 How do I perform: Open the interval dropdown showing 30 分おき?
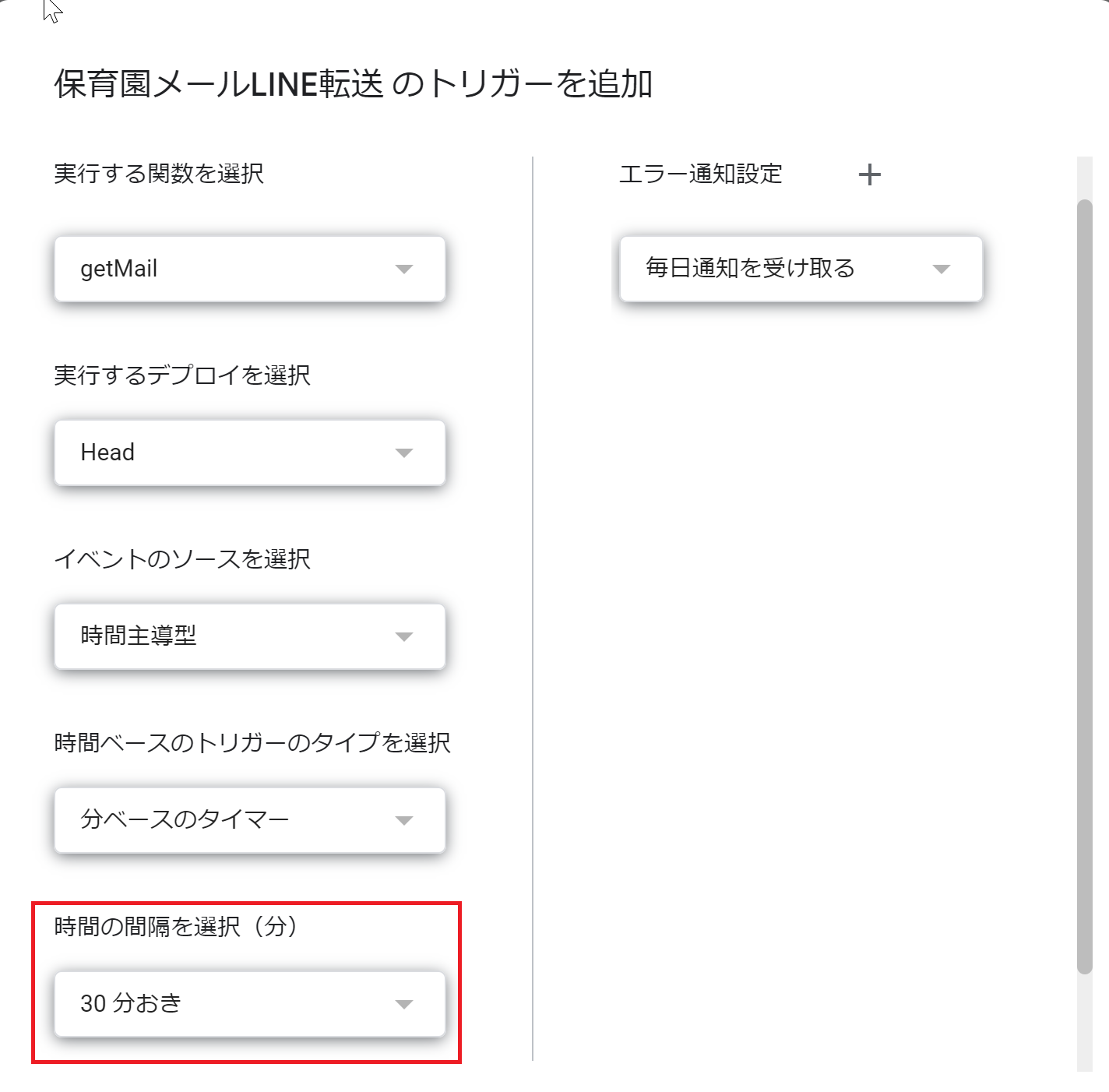coord(249,1004)
